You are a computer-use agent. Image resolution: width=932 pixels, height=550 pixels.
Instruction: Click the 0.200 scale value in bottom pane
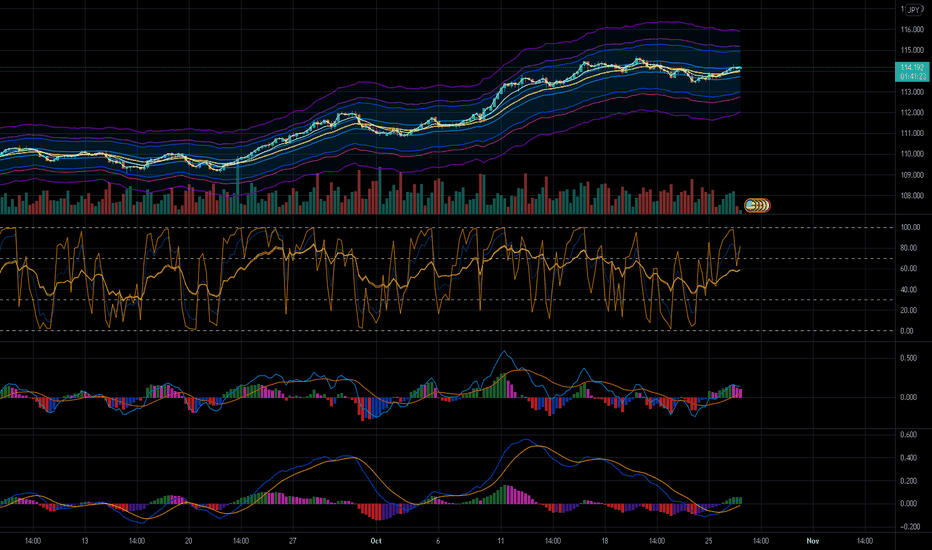pyautogui.click(x=909, y=481)
